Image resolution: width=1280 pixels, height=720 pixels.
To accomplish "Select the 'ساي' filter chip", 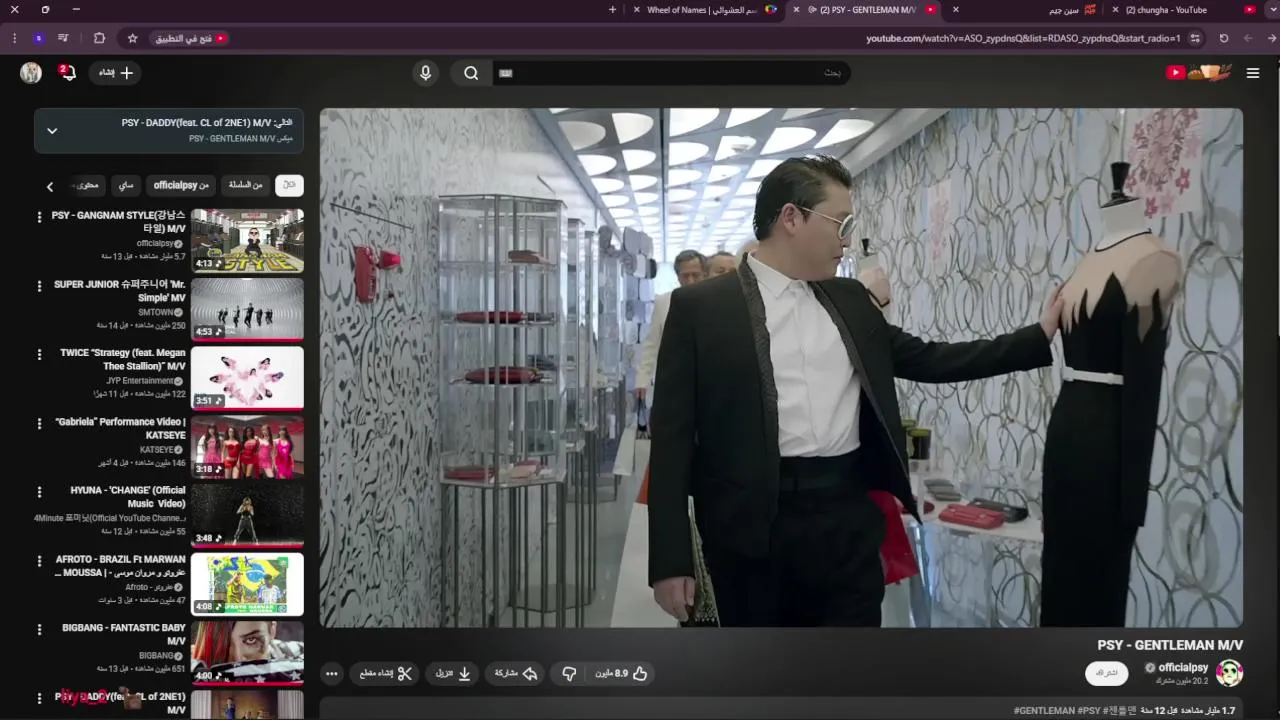I will 125,185.
